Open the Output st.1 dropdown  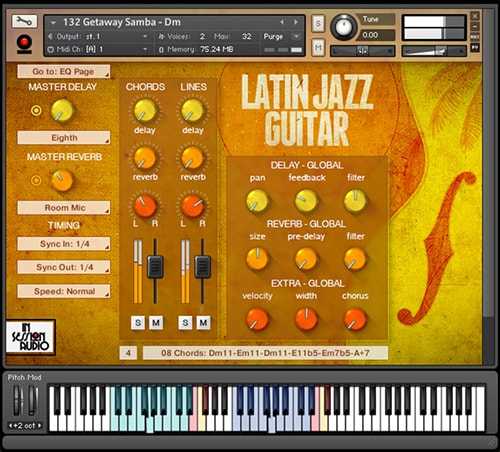click(x=99, y=36)
